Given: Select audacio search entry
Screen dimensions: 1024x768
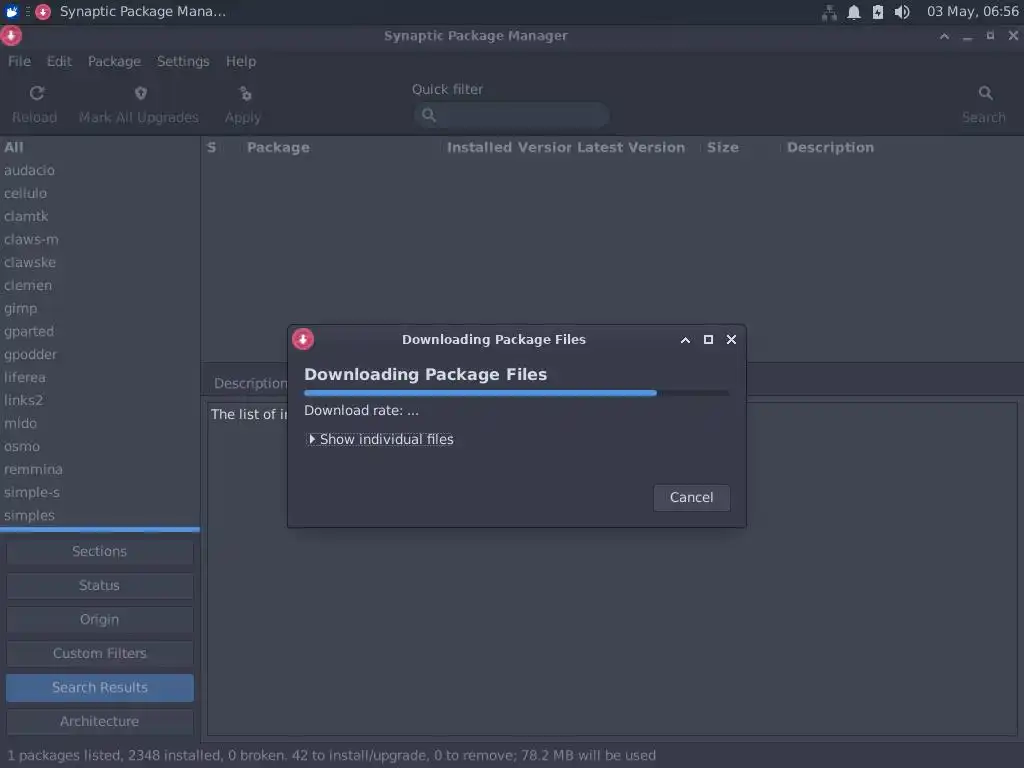Looking at the screenshot, I should (x=29, y=170).
